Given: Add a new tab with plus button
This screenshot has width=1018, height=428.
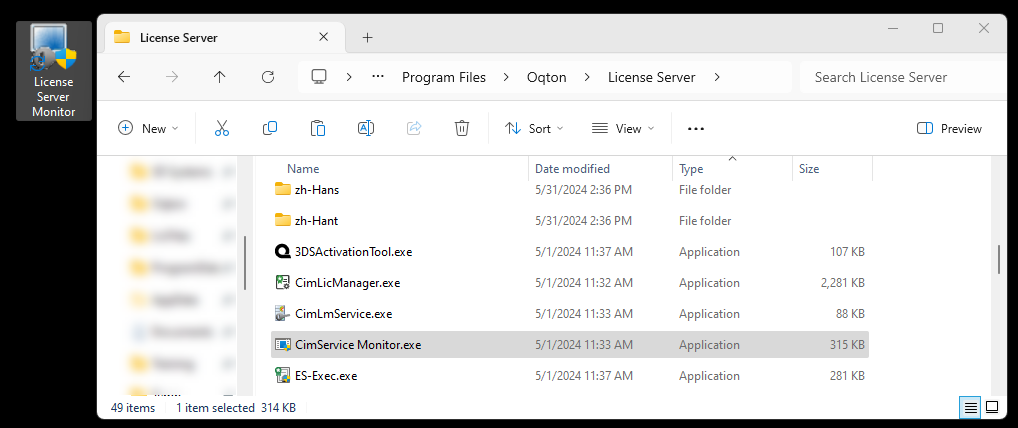Looking at the screenshot, I should (367, 38).
